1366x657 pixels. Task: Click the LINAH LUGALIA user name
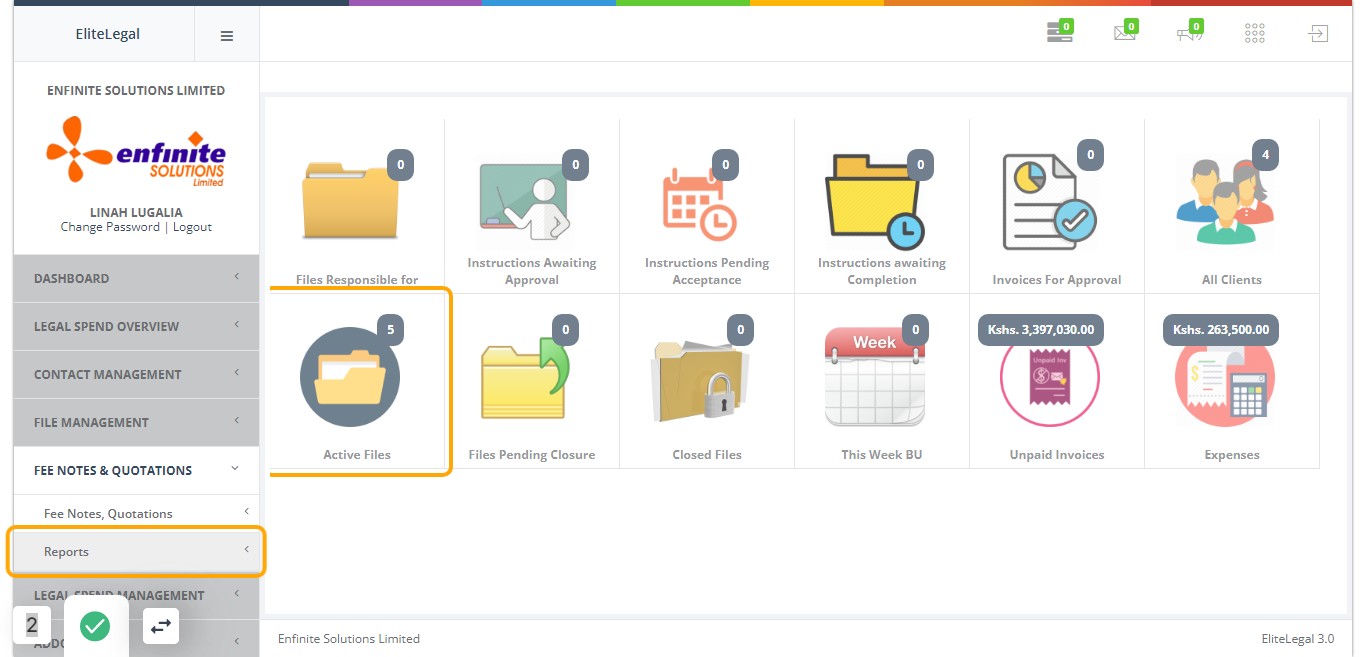pos(136,212)
